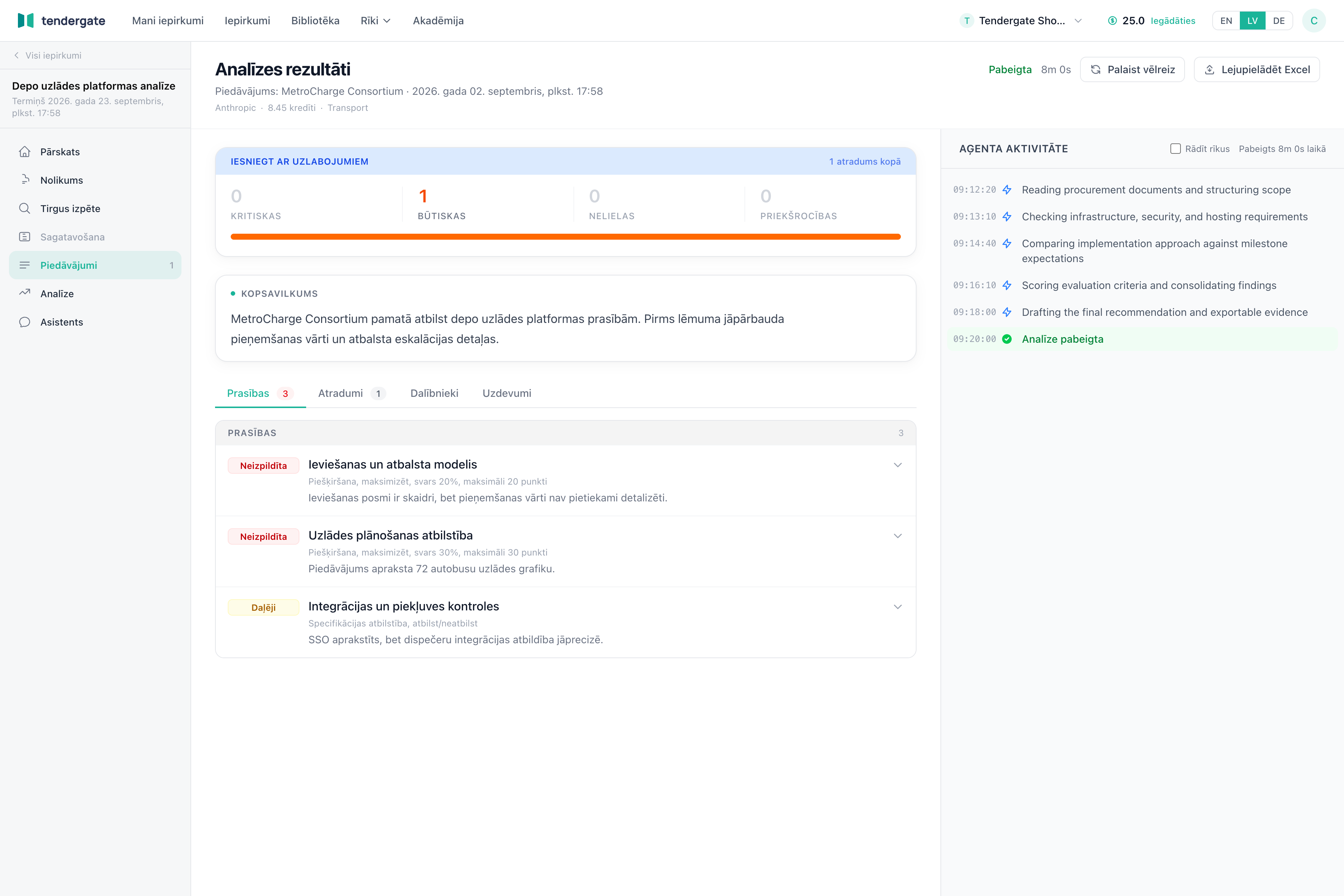Click the tendergate logo icon
The width and height of the screenshot is (1344, 896).
26,21
